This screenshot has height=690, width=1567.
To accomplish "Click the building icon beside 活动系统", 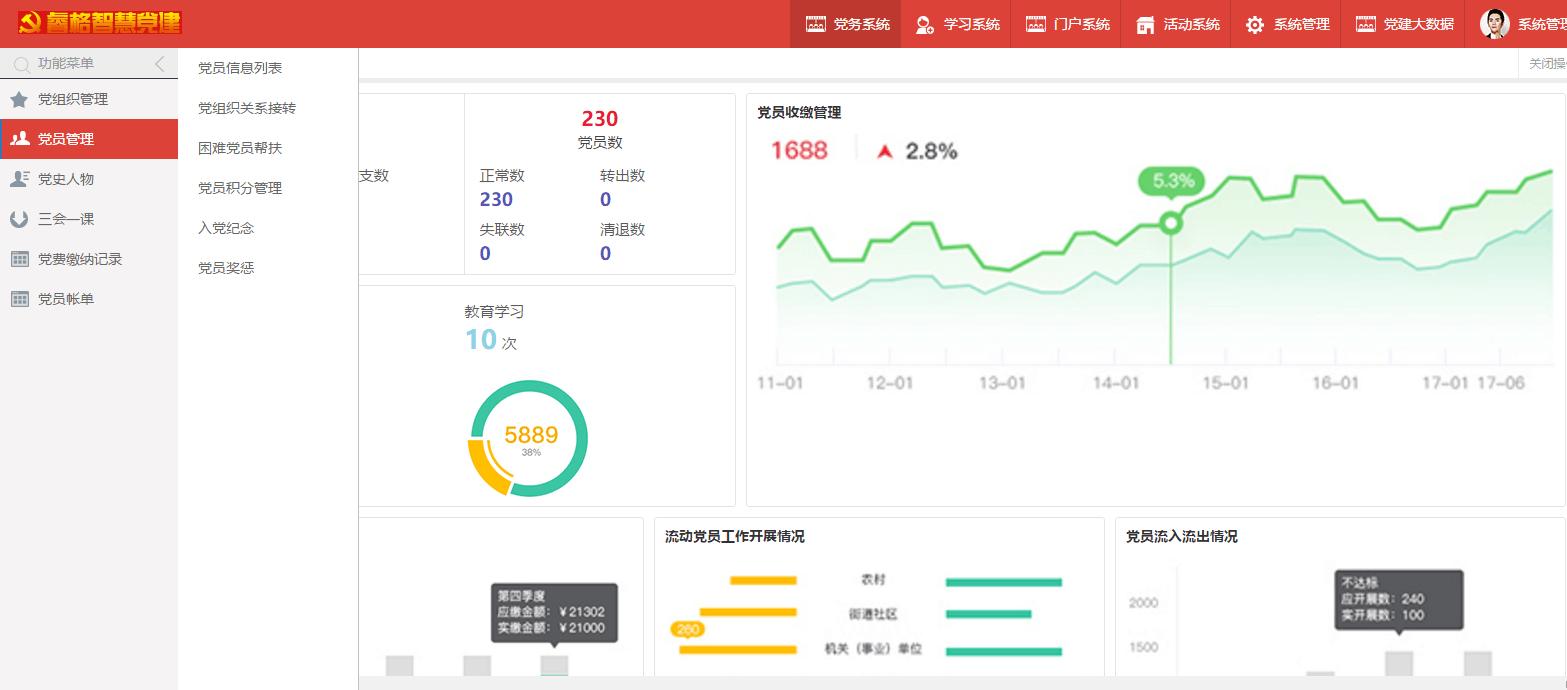I will click(x=1145, y=24).
